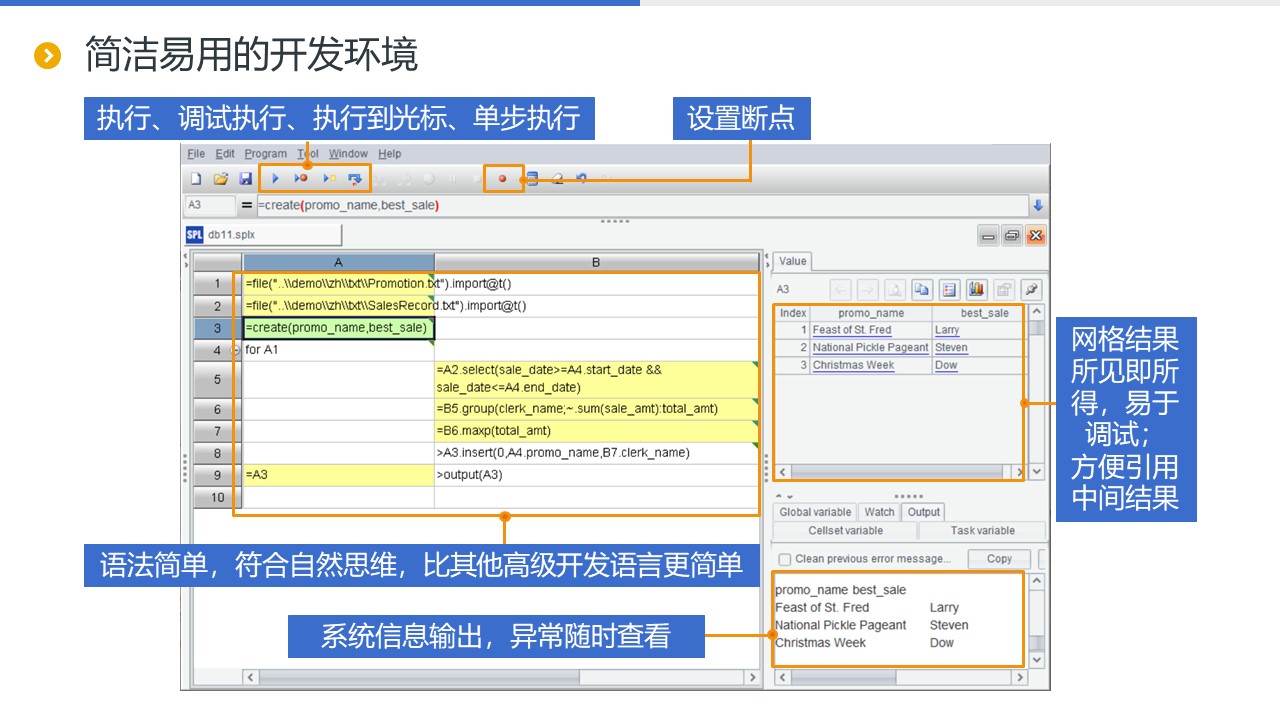The image size is (1280, 720).
Task: Click the chart icon in Value panel
Action: click(977, 290)
